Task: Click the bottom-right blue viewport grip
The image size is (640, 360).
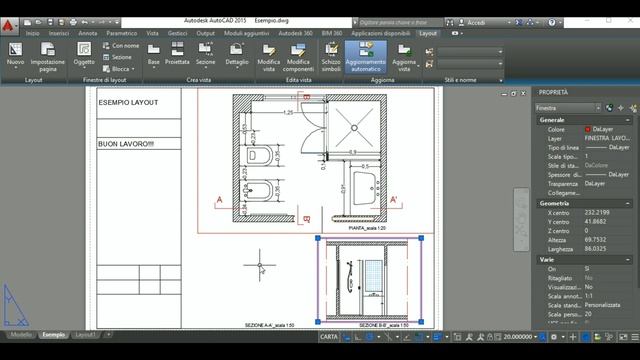Action: [421, 322]
